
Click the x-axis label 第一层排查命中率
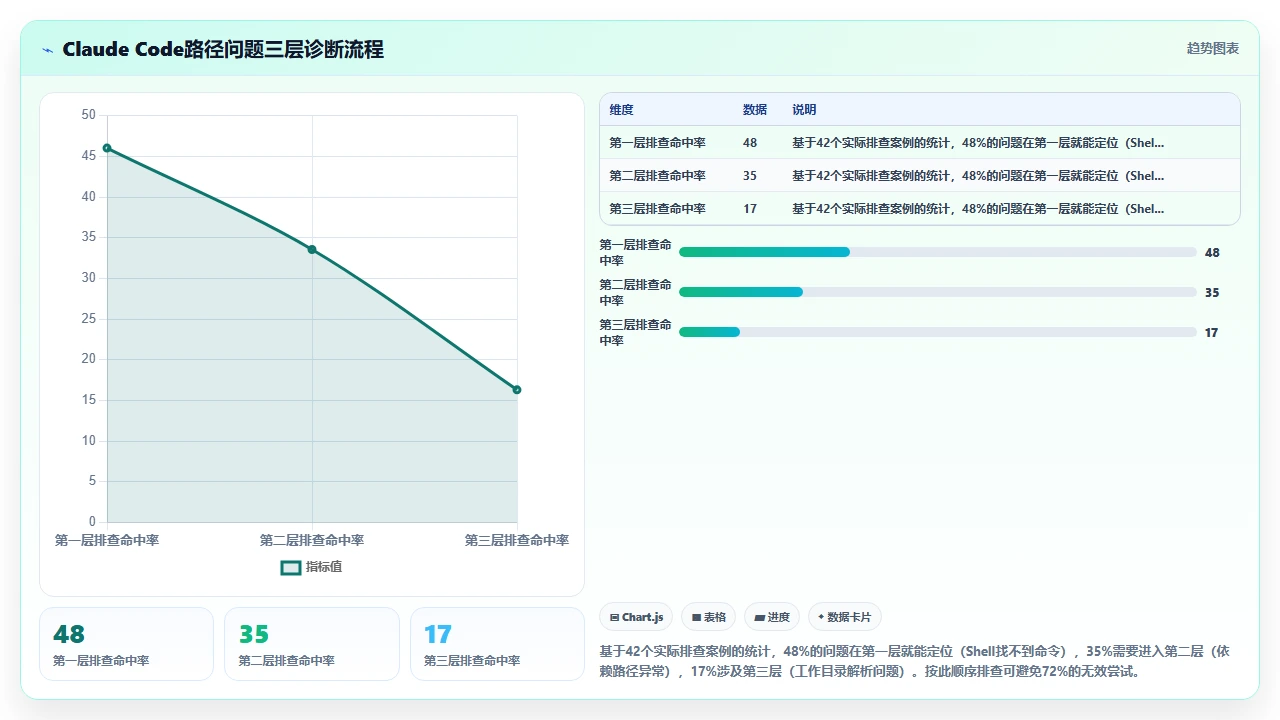107,540
